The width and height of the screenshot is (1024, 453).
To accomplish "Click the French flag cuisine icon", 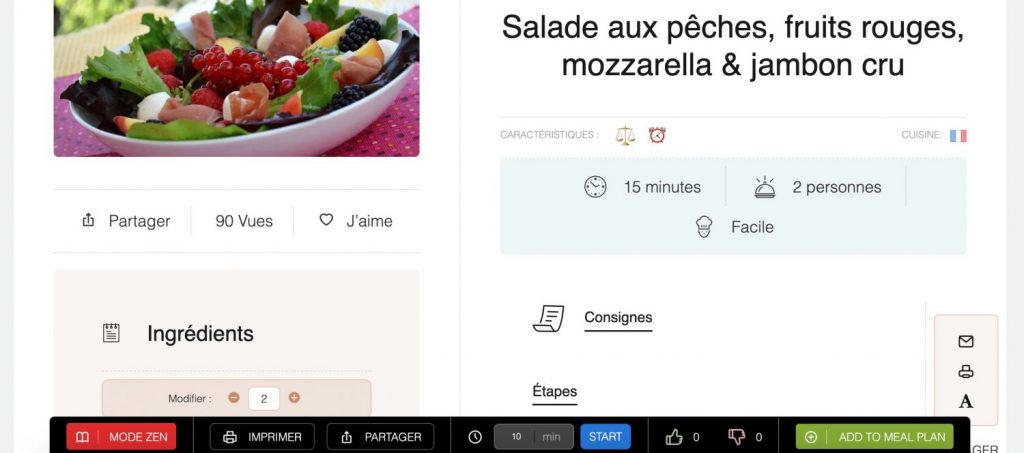I will point(958,136).
